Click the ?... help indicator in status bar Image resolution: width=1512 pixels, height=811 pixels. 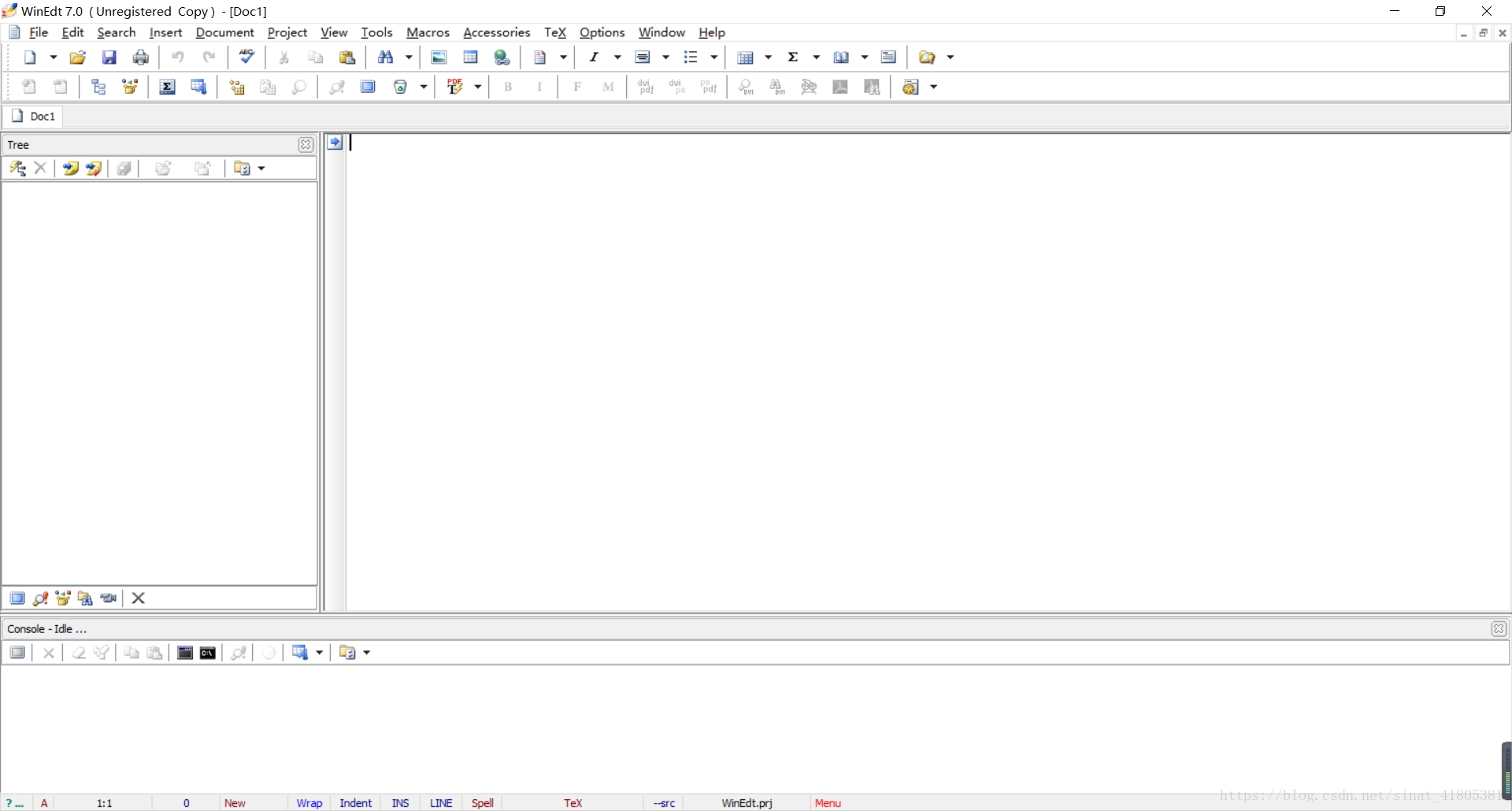coord(14,803)
